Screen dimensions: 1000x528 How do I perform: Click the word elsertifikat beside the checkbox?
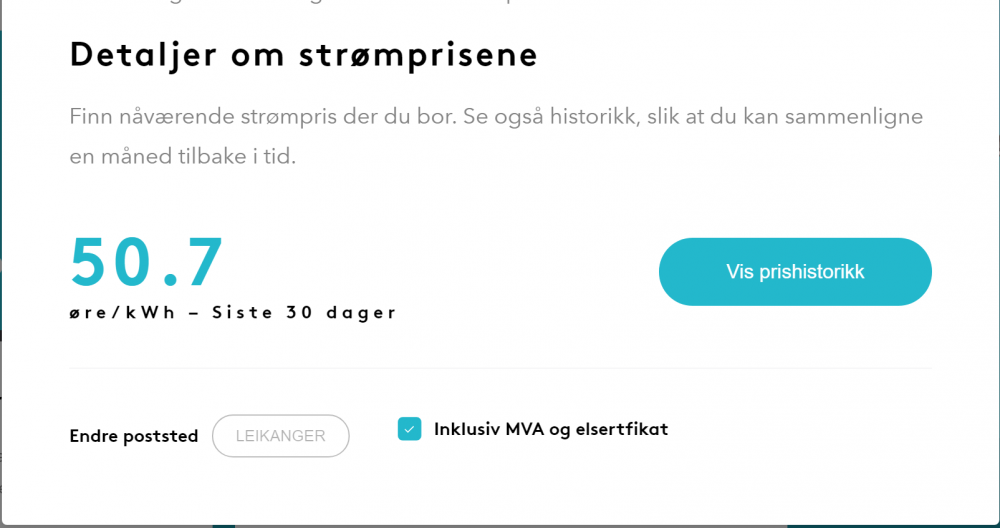[x=620, y=430]
